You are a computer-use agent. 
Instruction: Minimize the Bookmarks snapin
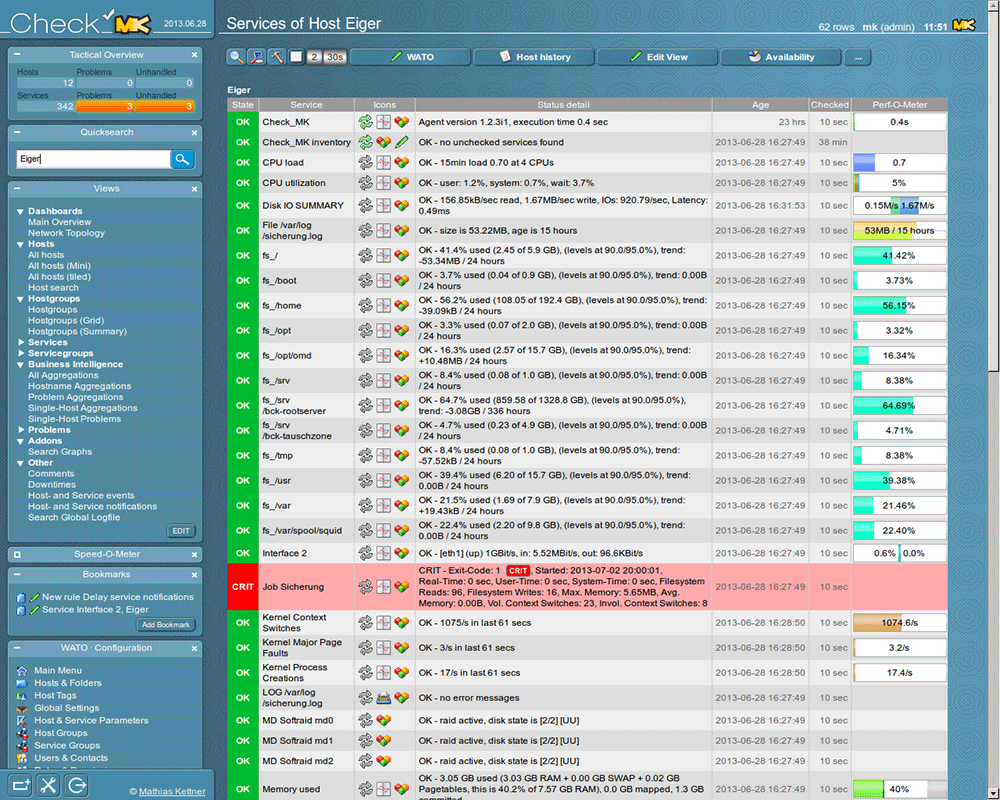pos(17,575)
